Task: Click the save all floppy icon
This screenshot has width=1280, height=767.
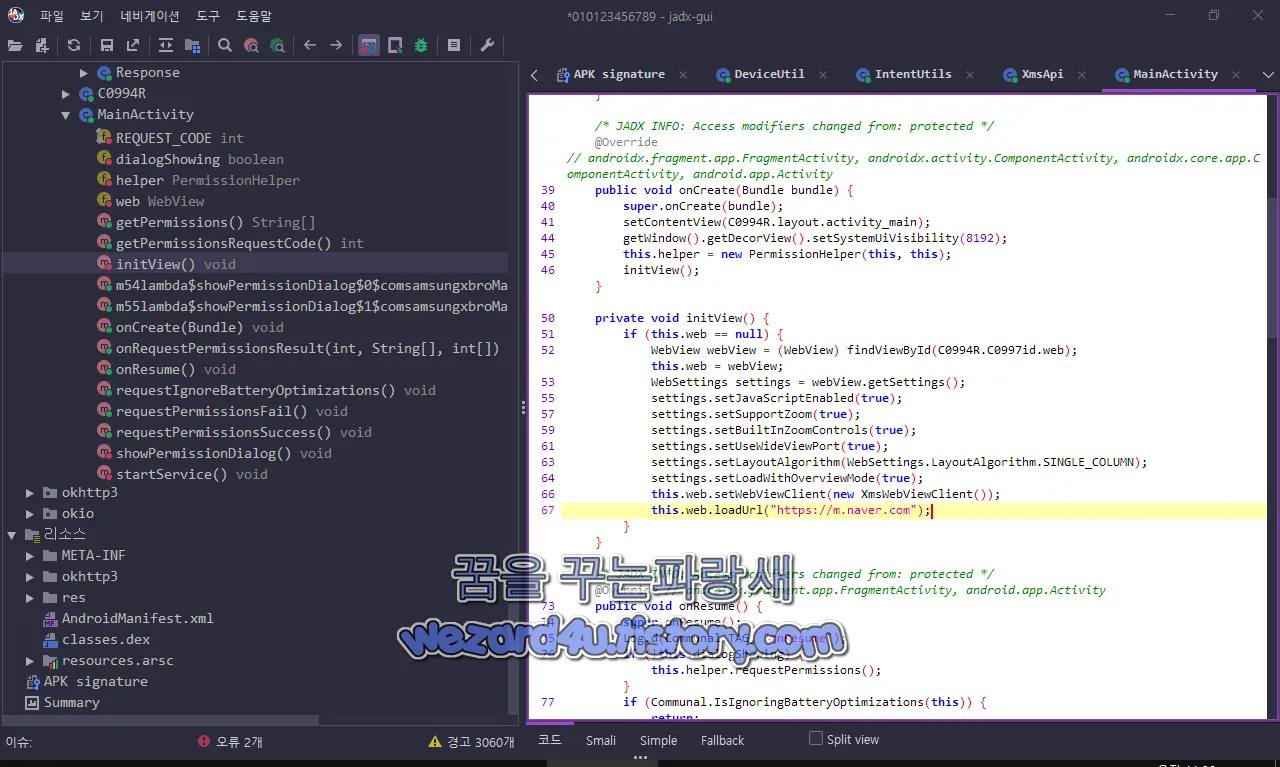Action: click(x=107, y=45)
